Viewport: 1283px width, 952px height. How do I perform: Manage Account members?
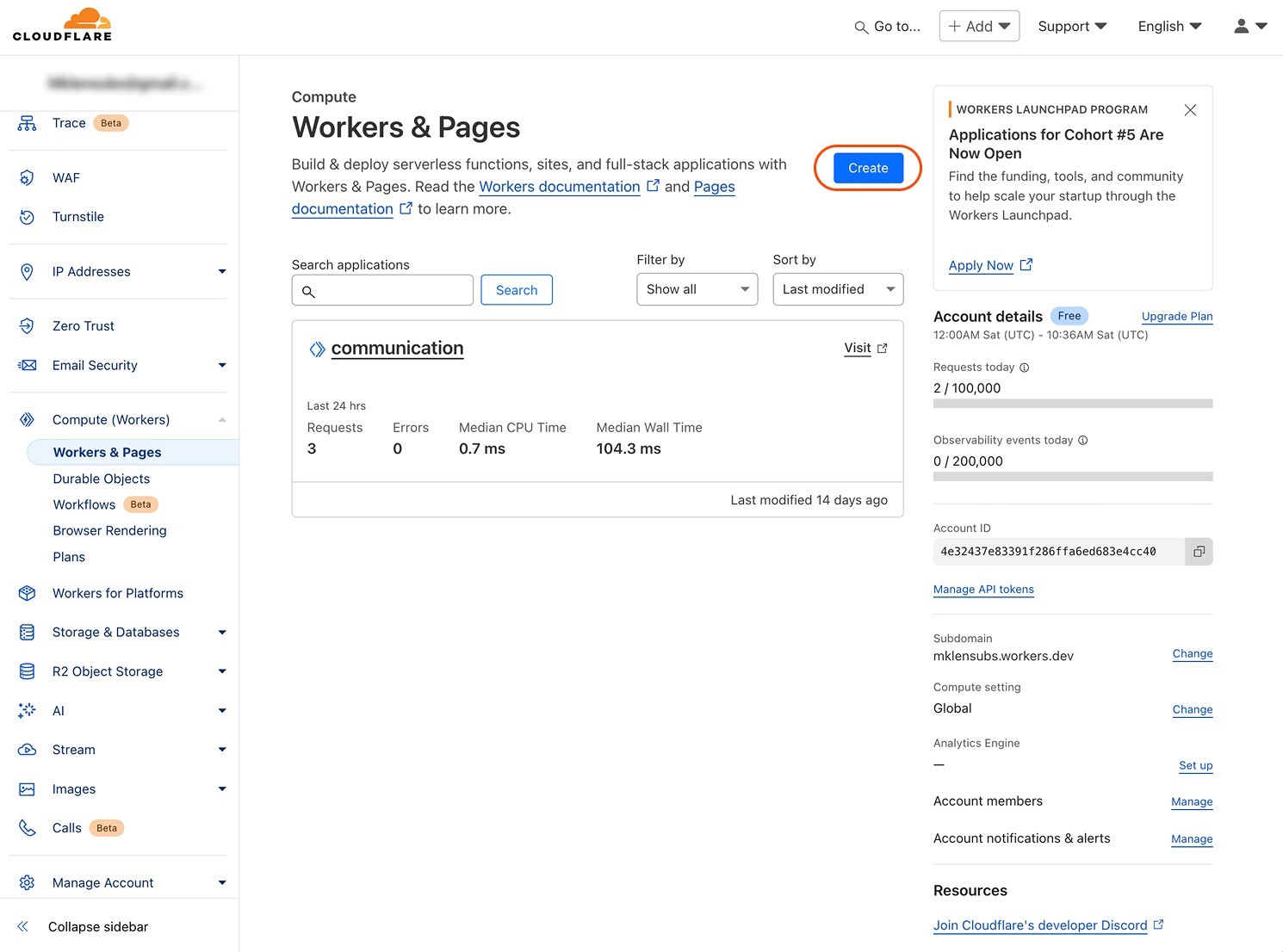point(1192,802)
